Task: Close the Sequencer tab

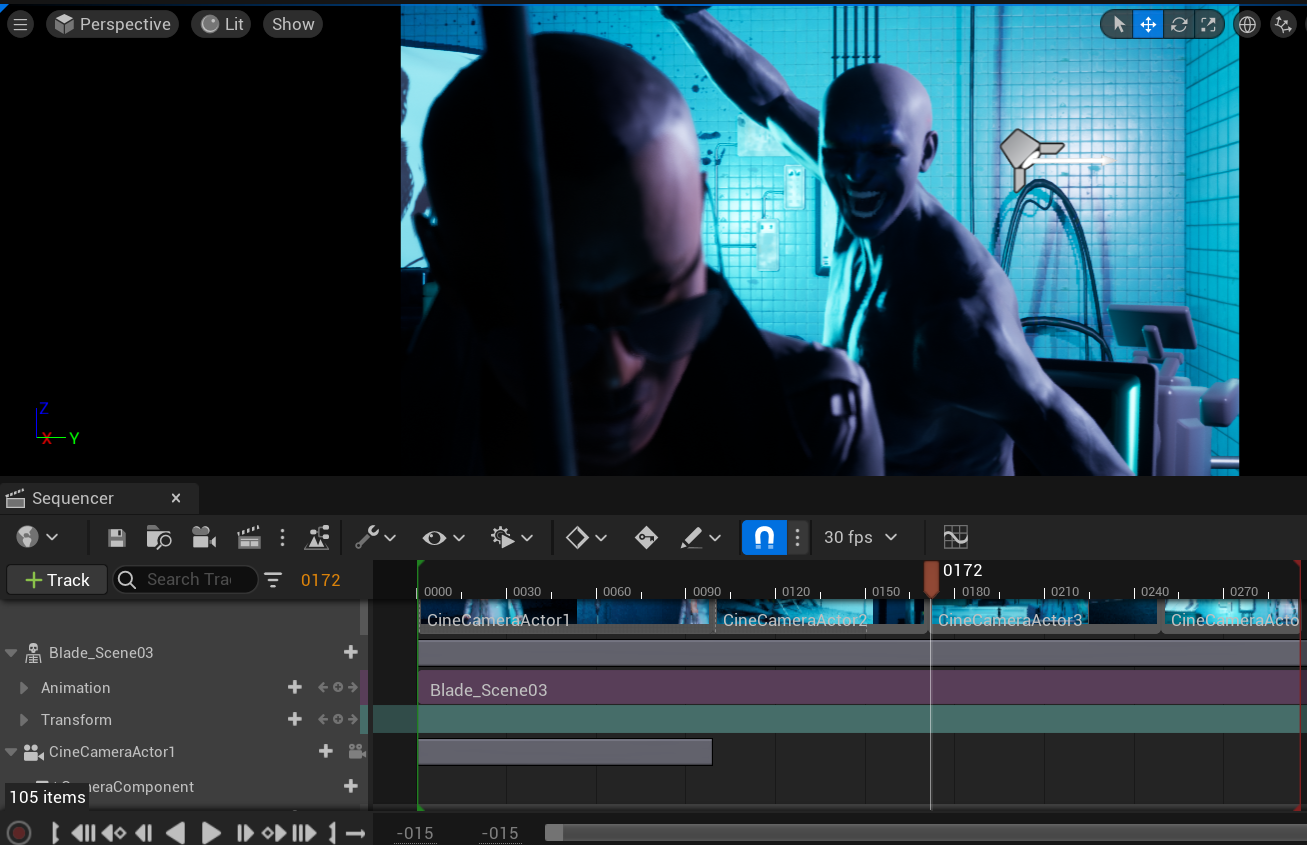Action: coord(176,498)
